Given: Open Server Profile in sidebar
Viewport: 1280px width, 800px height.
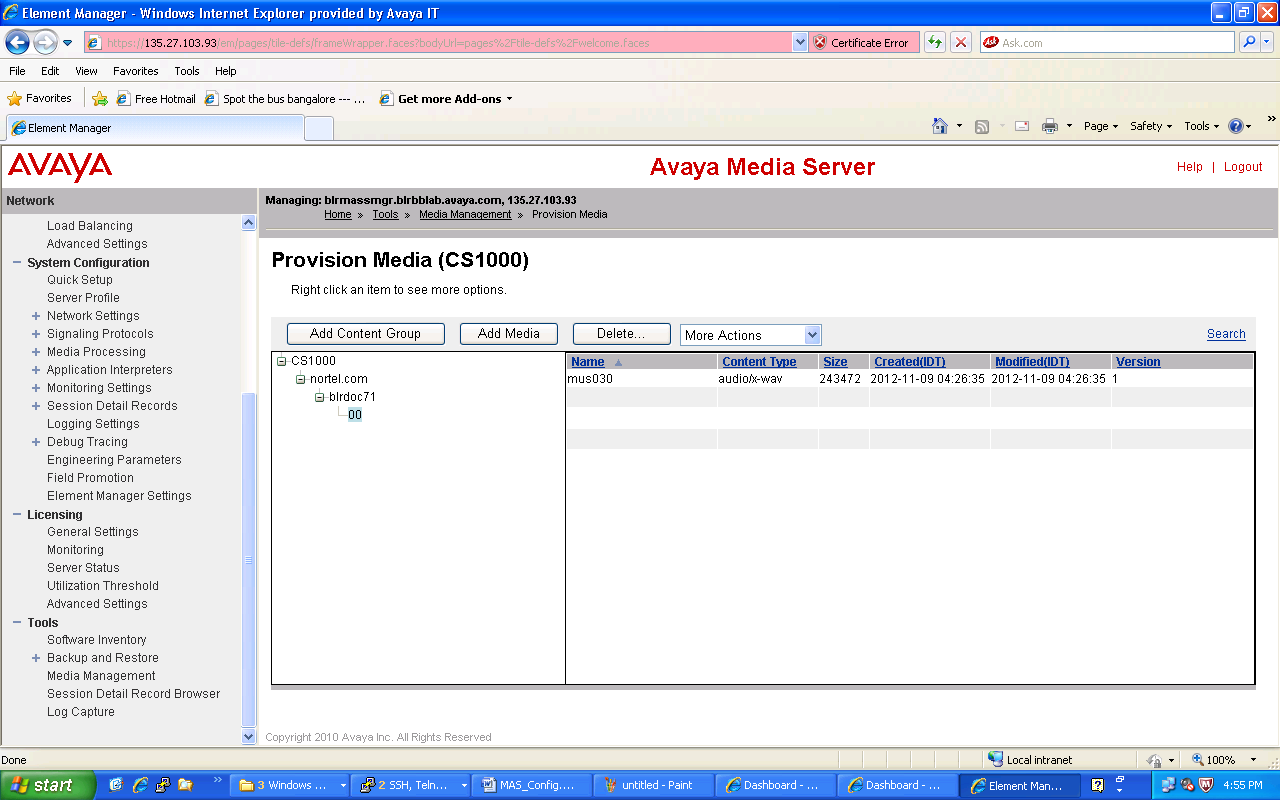Looking at the screenshot, I should [83, 298].
